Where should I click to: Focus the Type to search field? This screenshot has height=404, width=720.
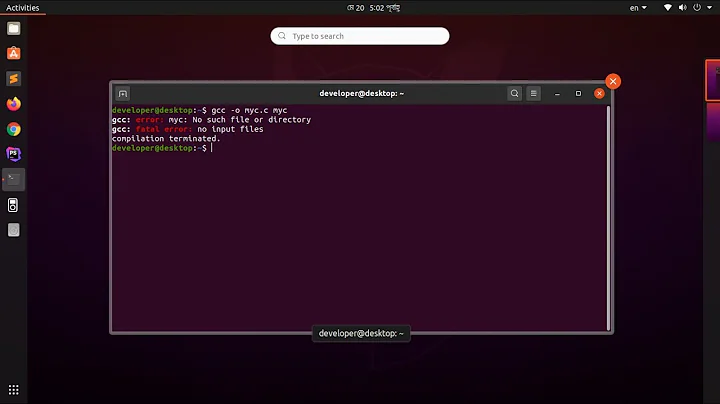[x=360, y=36]
